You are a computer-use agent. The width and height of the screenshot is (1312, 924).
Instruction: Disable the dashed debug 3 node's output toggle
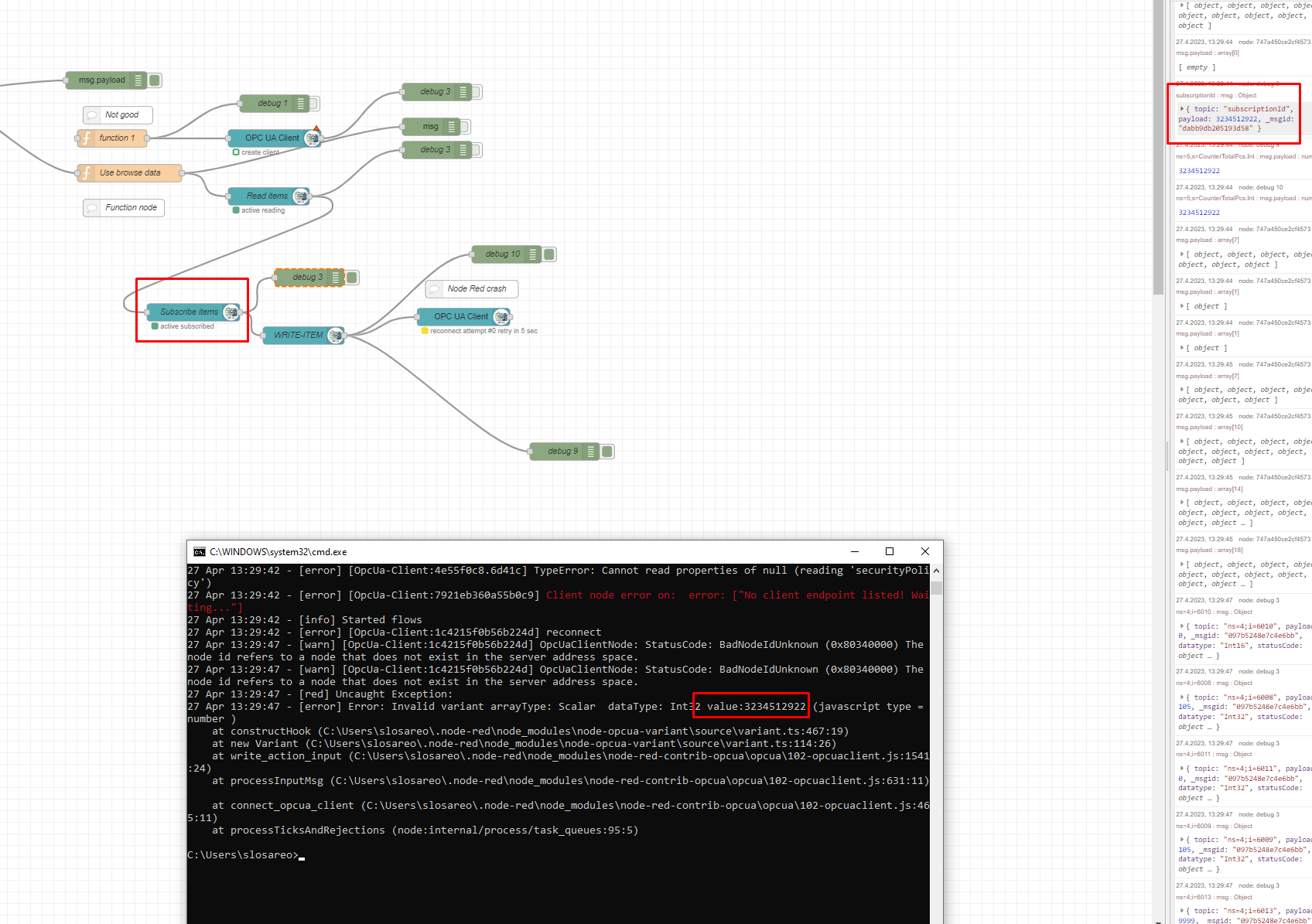pos(351,277)
